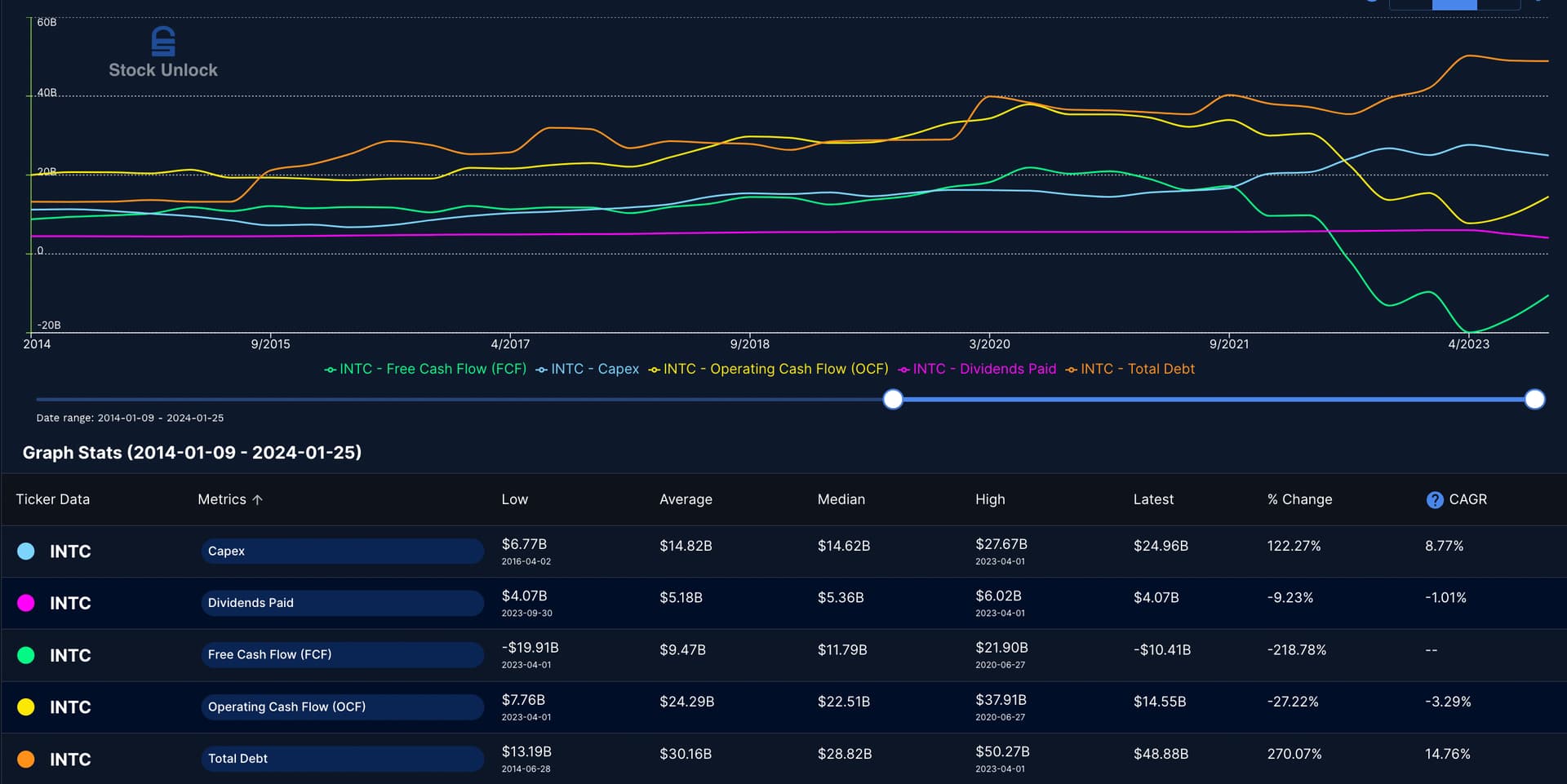Select the Capex metric pill
The height and width of the screenshot is (784, 1567).
tap(343, 551)
